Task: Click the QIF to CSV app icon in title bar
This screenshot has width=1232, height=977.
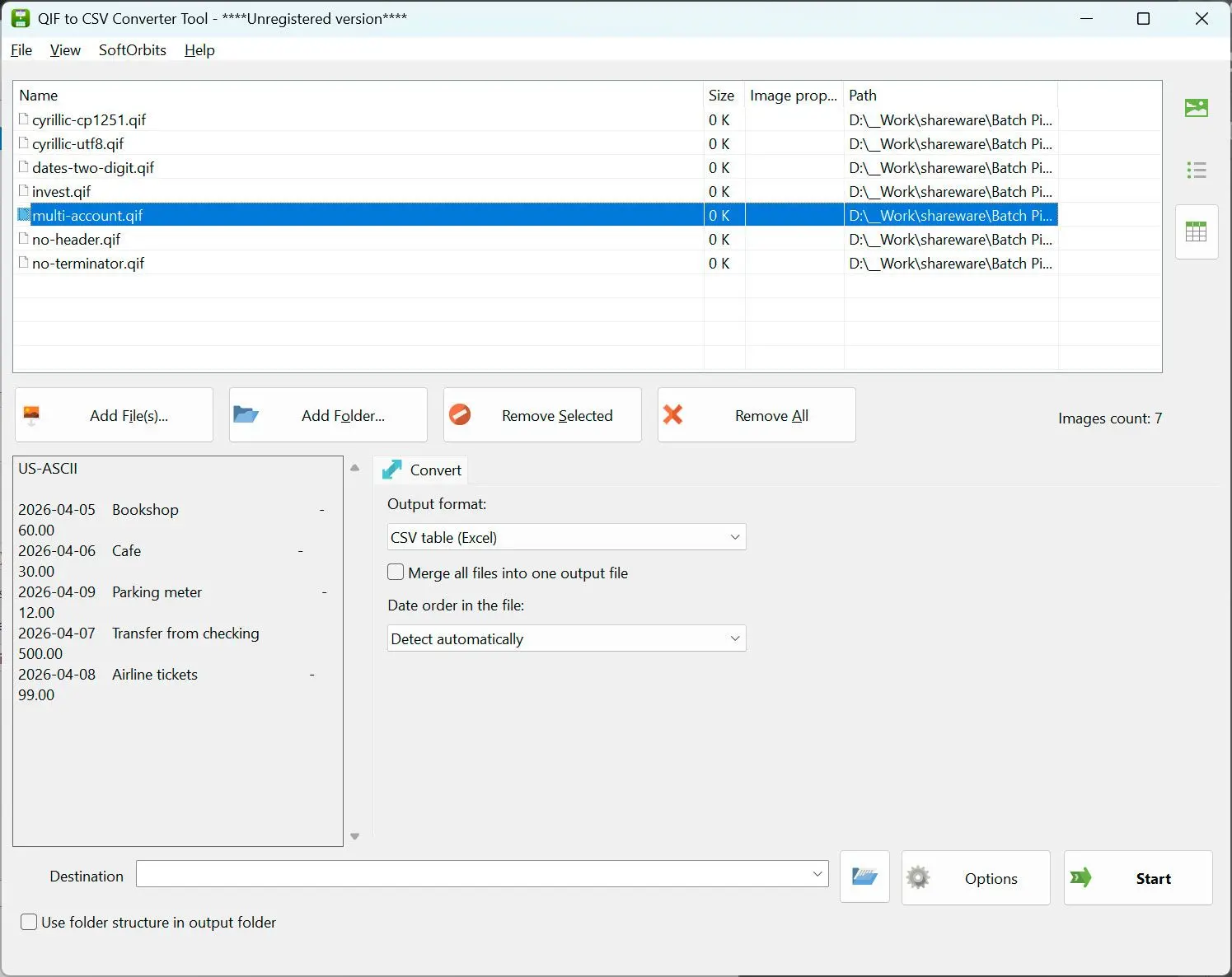Action: pos(21,18)
